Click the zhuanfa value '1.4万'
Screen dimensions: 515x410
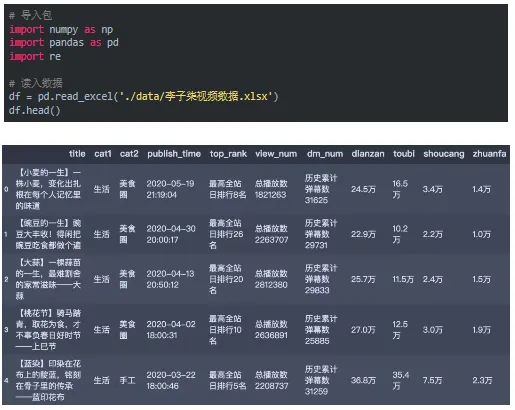[x=481, y=189]
